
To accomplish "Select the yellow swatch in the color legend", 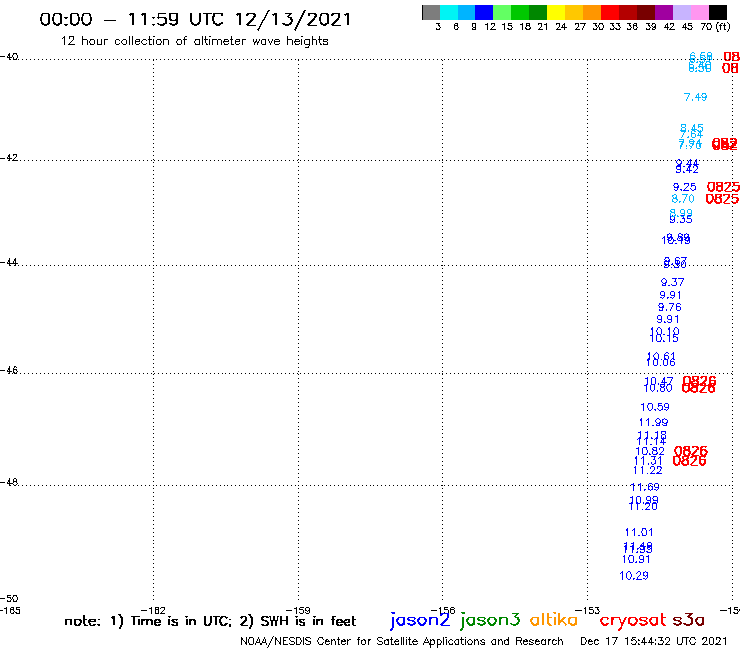I will tap(556, 12).
